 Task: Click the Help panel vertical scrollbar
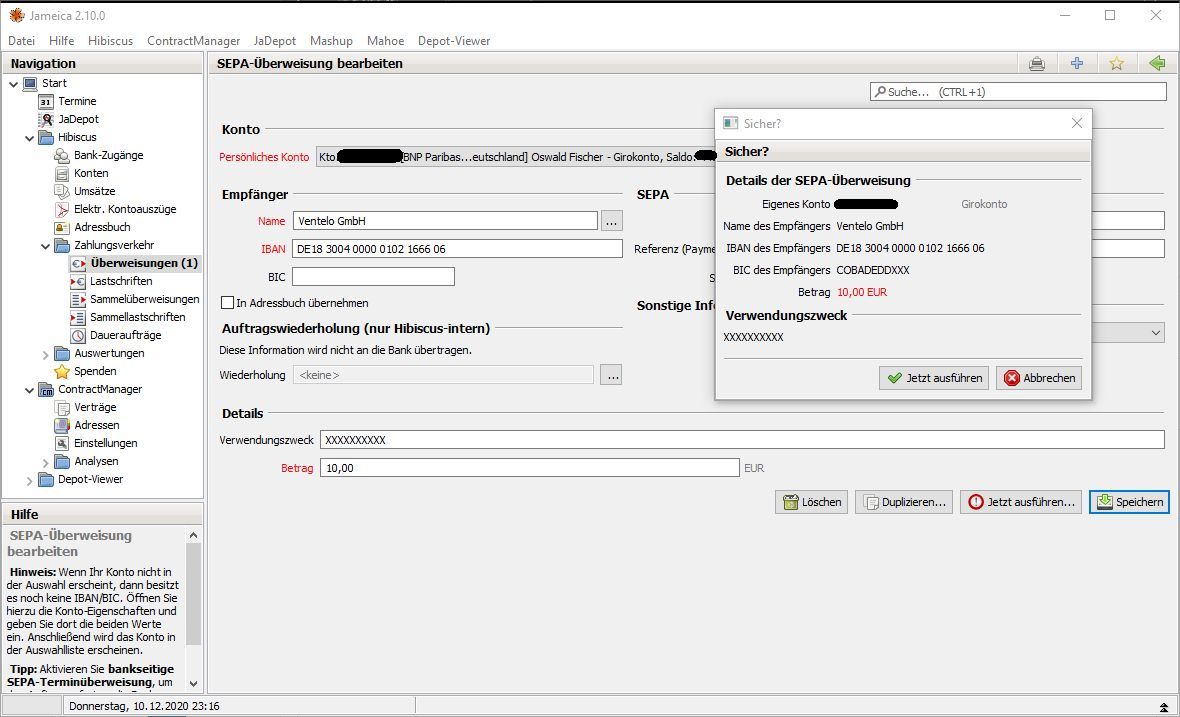194,600
